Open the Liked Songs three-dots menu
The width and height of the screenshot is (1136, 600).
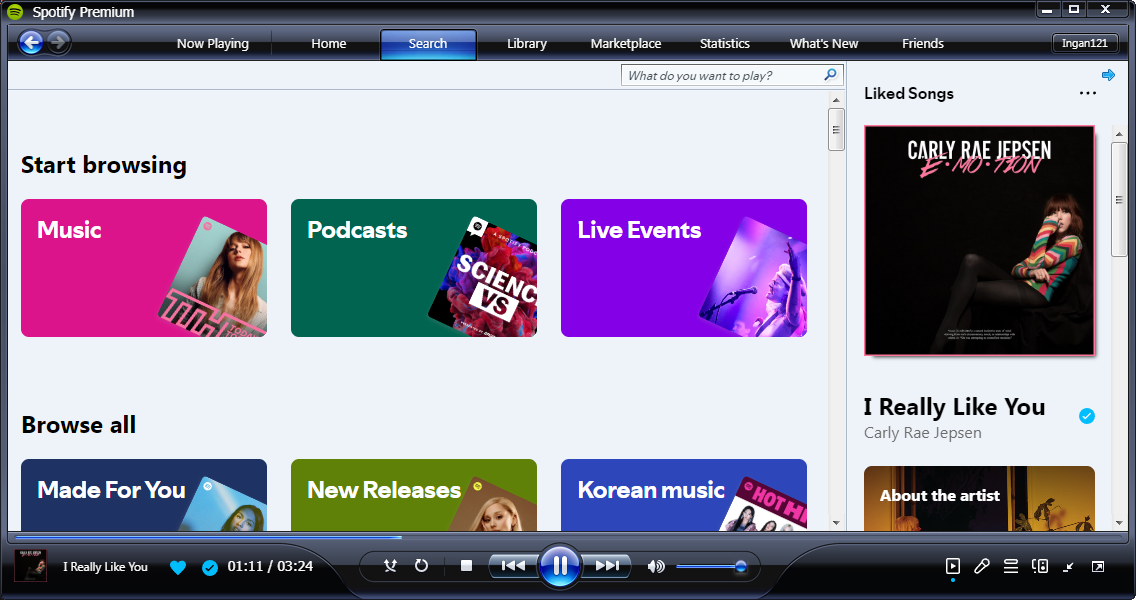point(1087,93)
